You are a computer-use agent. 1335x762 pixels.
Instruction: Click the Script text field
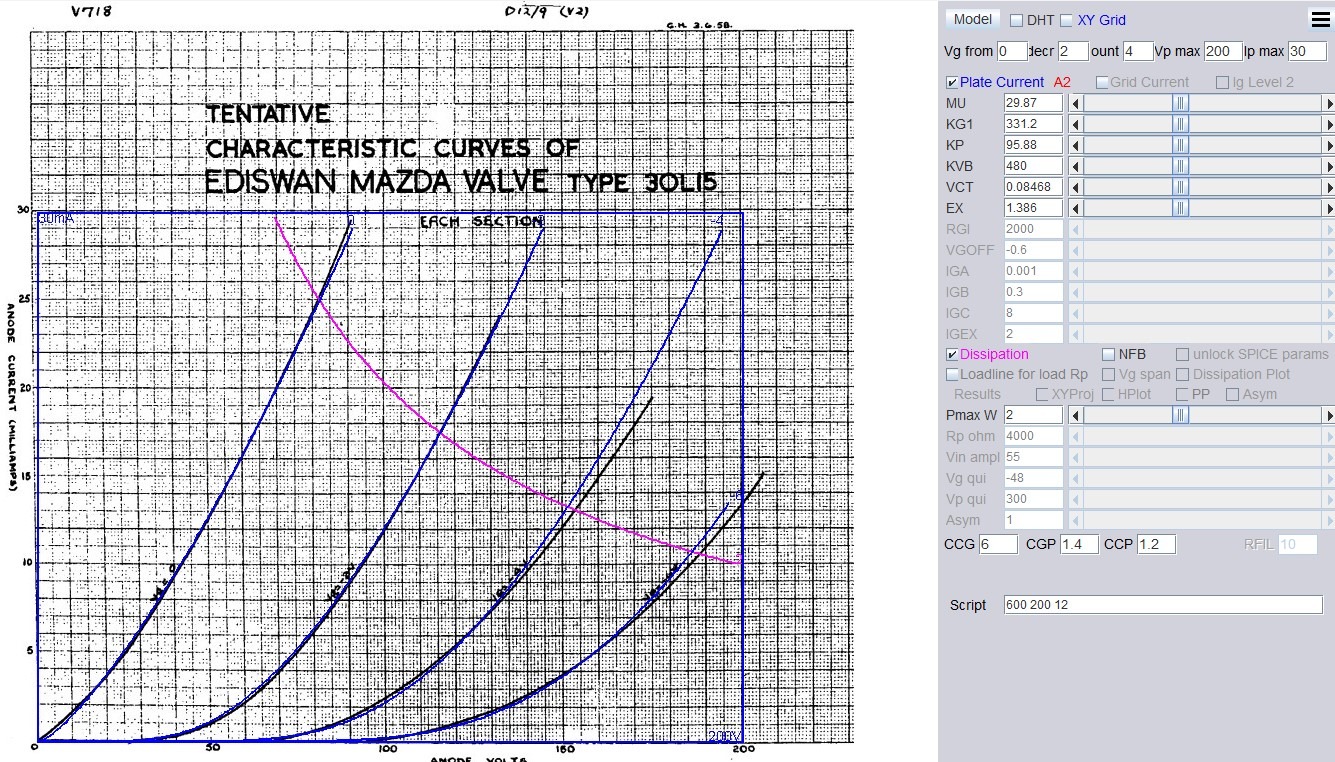pos(1163,605)
